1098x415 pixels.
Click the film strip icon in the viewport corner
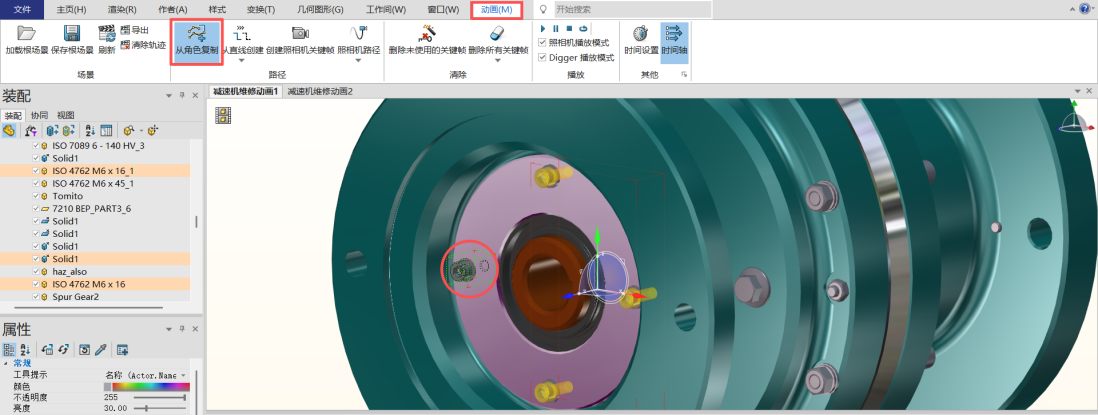pos(224,115)
